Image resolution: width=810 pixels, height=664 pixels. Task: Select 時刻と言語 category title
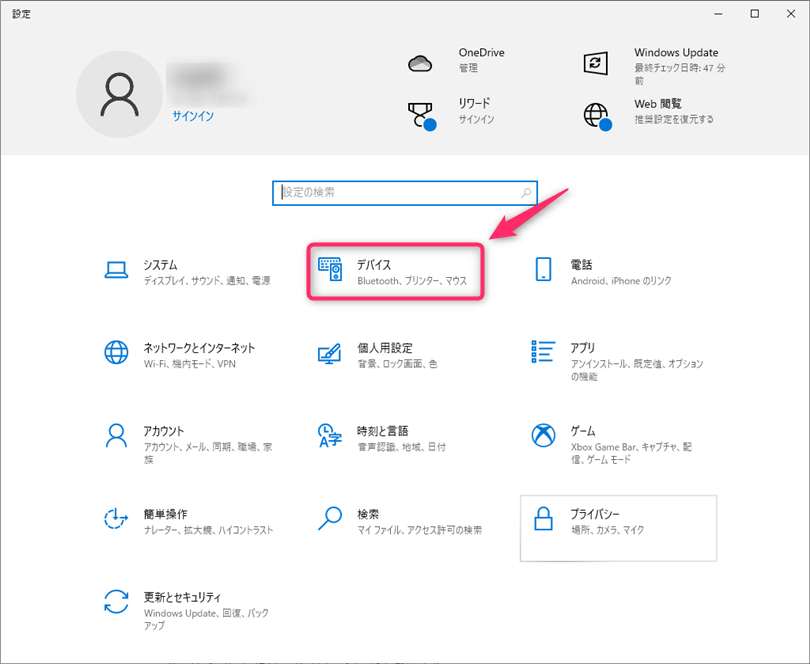coord(383,431)
